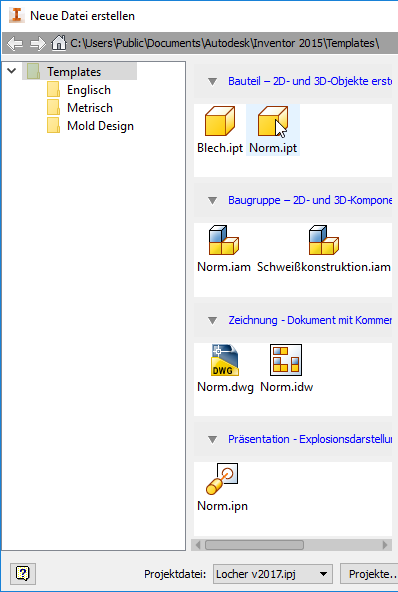Click the scrollbar right arrow
The image size is (398, 592).
click(385, 545)
